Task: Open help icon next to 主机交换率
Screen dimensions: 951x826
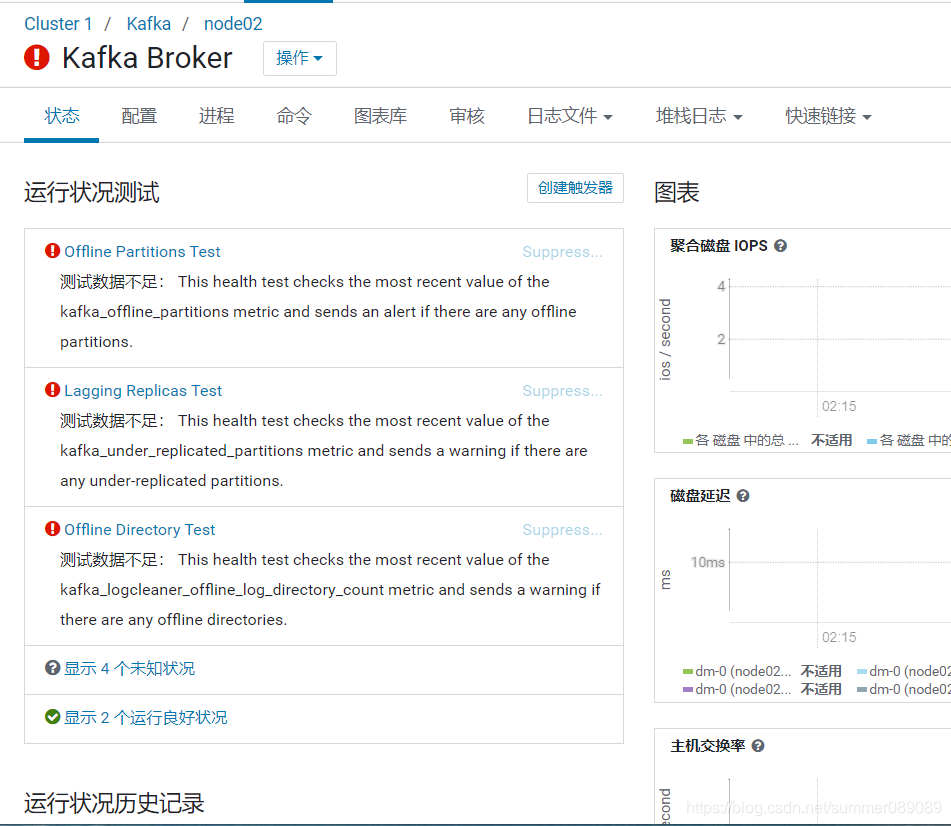Action: (758, 746)
